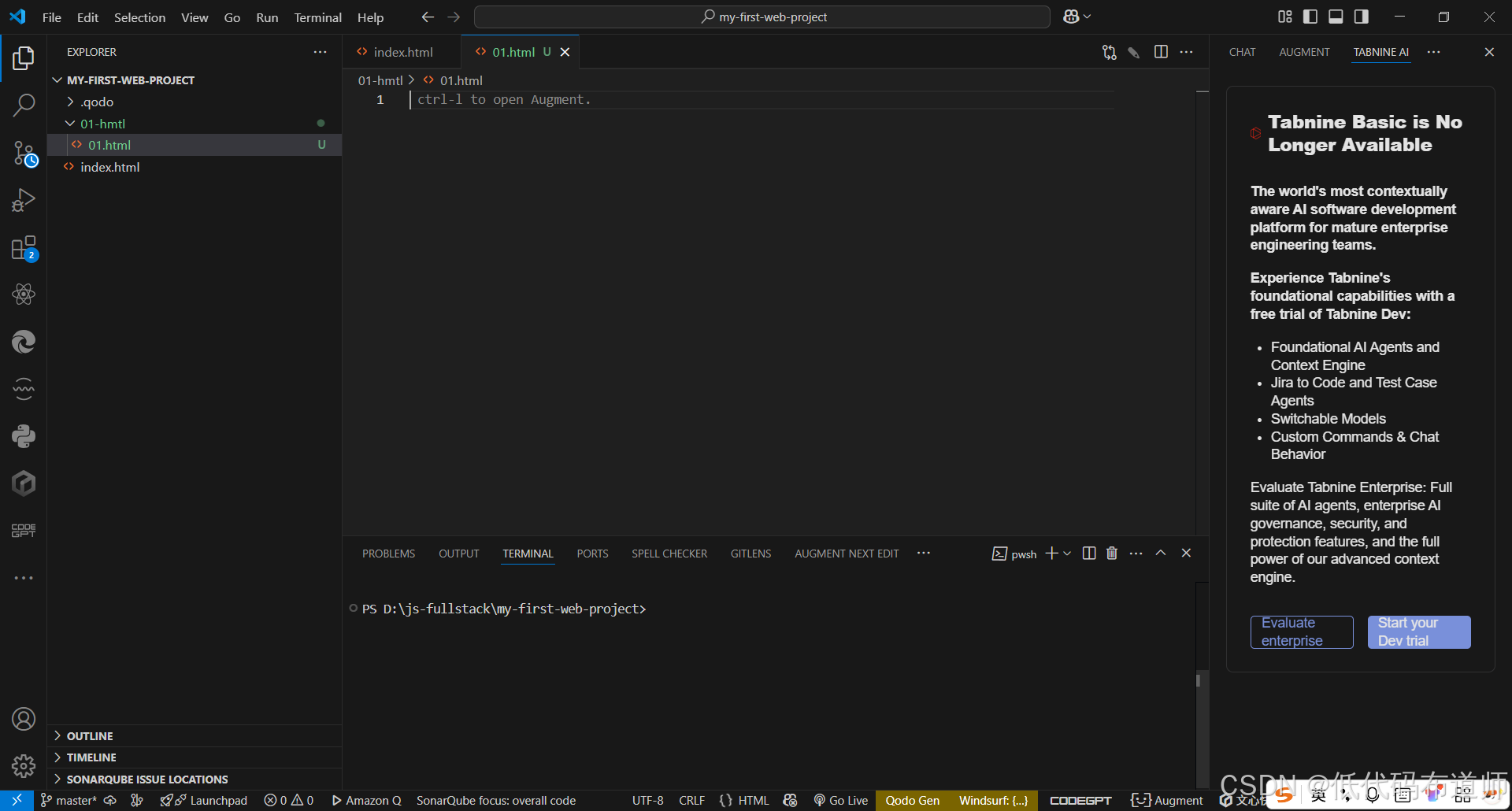The image size is (1512, 811).
Task: Split the editor to the right
Action: pyautogui.click(x=1161, y=52)
